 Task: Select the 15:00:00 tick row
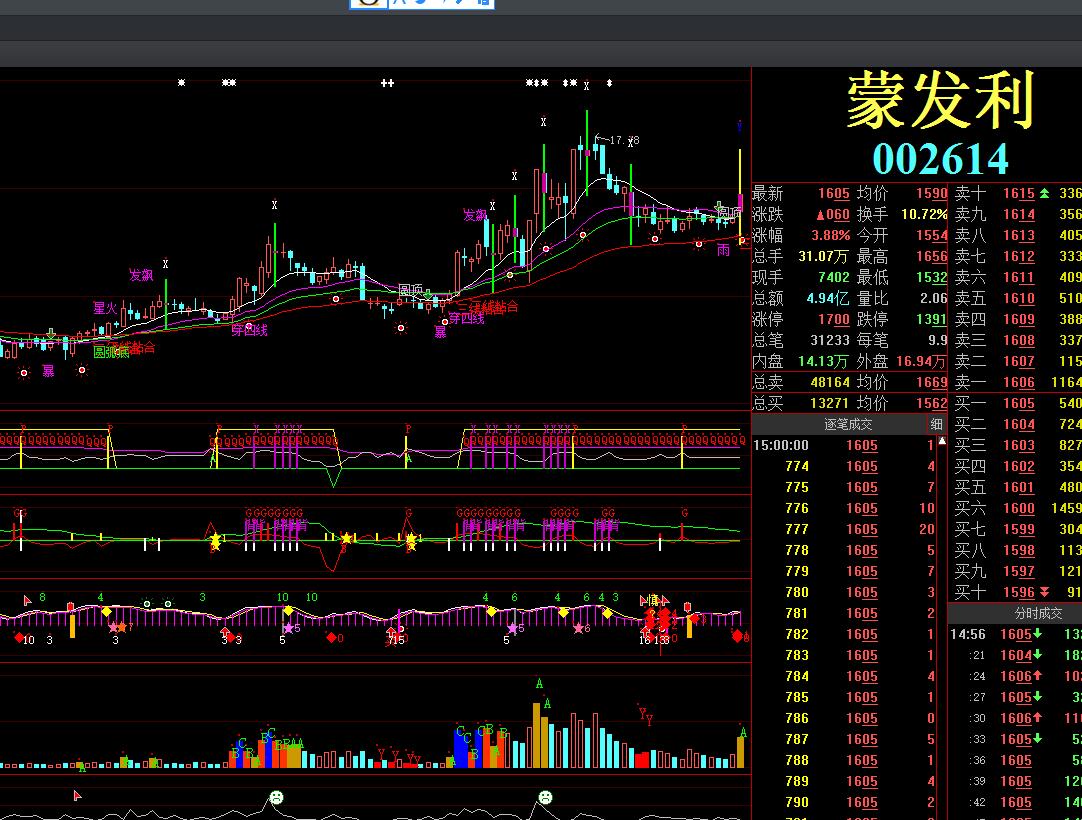tap(844, 445)
